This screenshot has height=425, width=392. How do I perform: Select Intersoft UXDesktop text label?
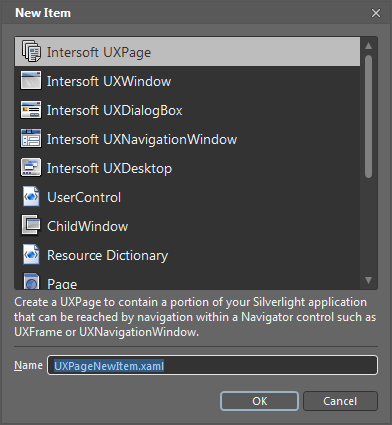click(109, 168)
